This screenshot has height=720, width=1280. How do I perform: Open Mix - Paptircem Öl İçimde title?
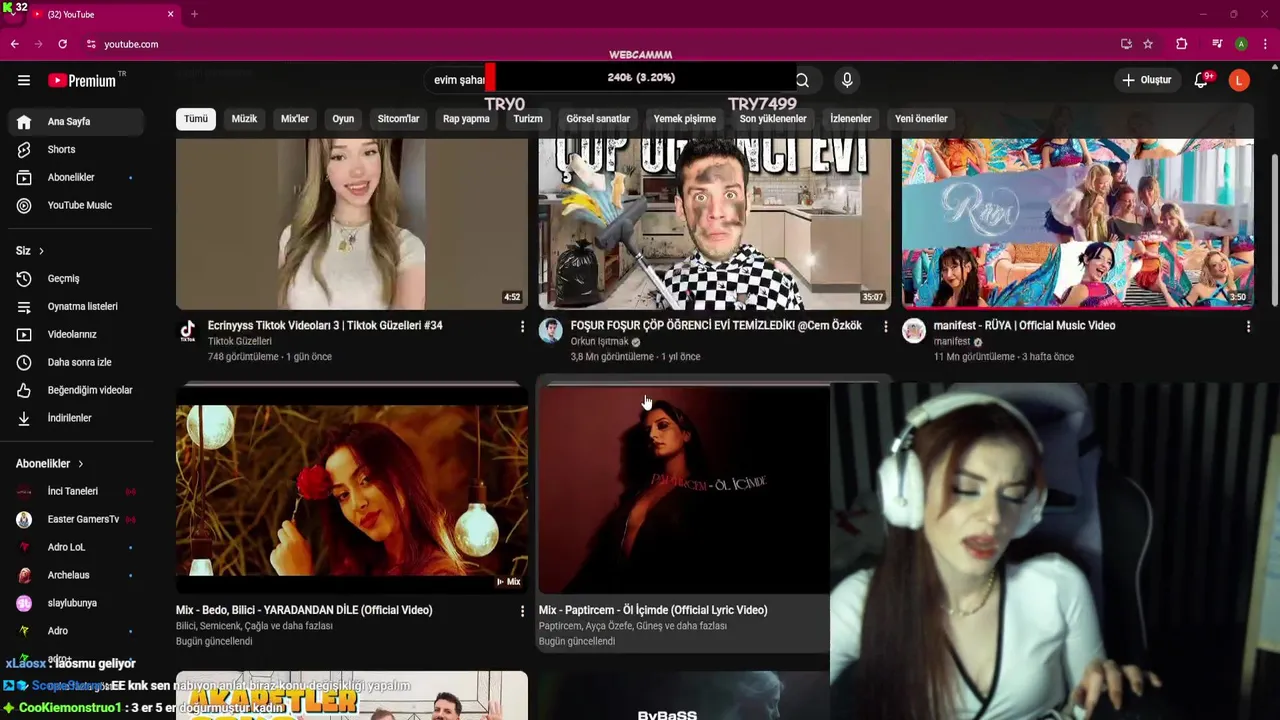[653, 610]
